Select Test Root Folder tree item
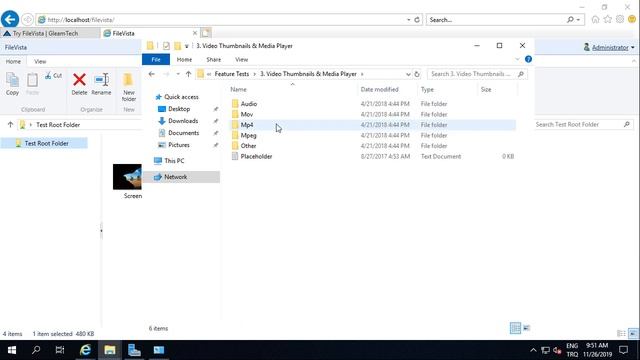This screenshot has height=360, width=640. coord(44,143)
